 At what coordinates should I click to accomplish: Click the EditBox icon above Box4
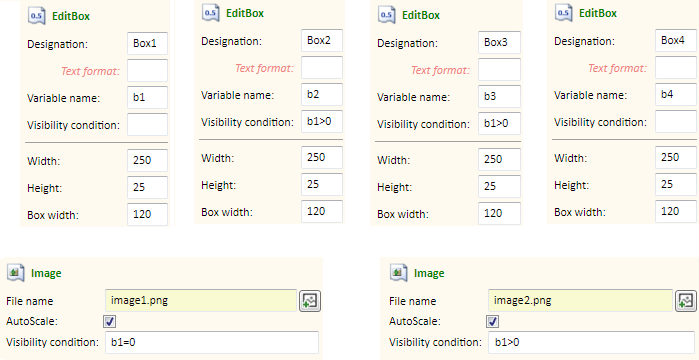pos(563,12)
